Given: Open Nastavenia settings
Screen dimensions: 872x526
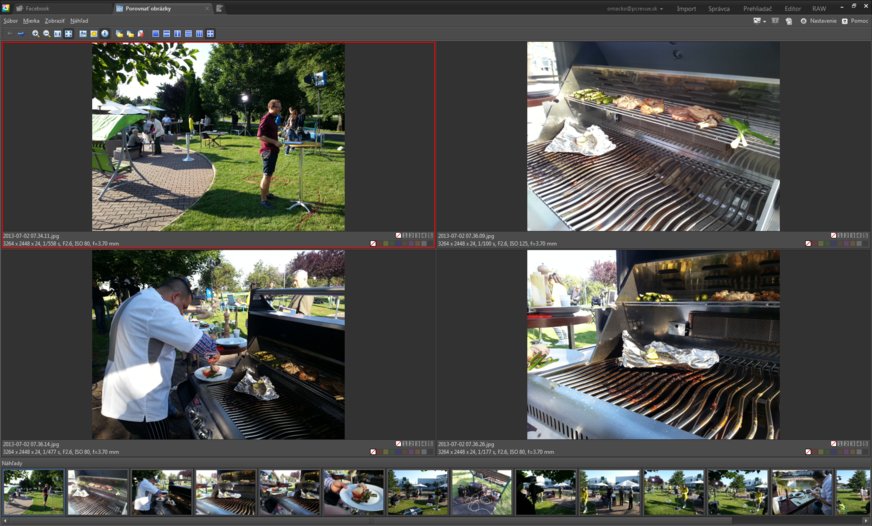Looking at the screenshot, I should tap(819, 20).
